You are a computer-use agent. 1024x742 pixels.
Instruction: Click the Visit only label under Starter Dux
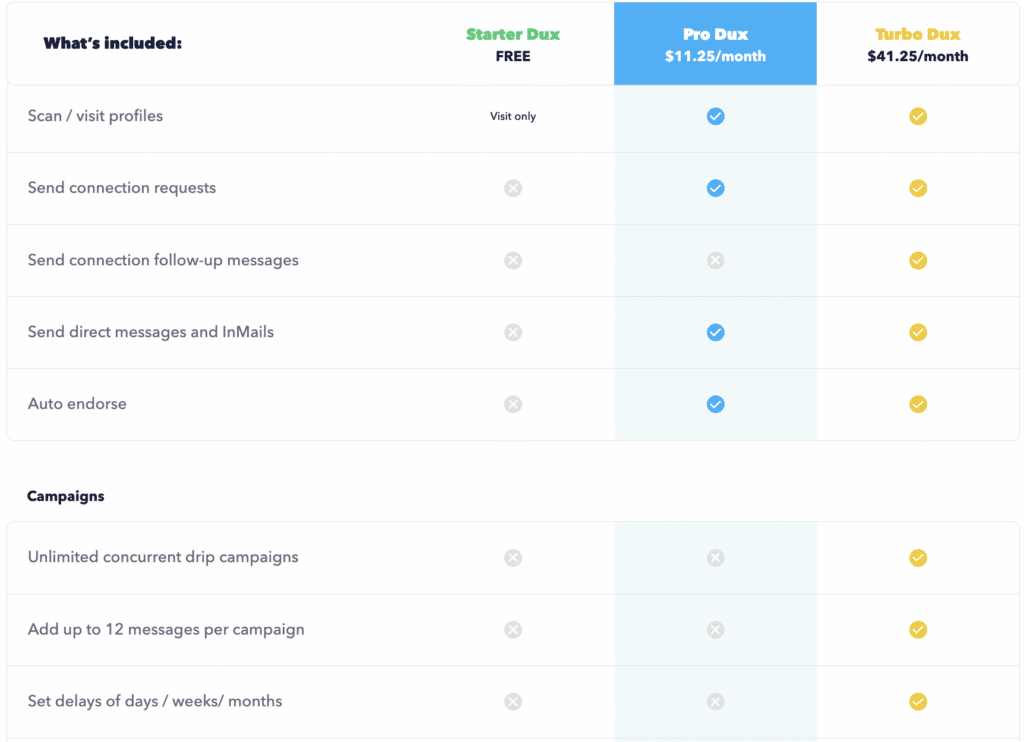click(x=513, y=116)
